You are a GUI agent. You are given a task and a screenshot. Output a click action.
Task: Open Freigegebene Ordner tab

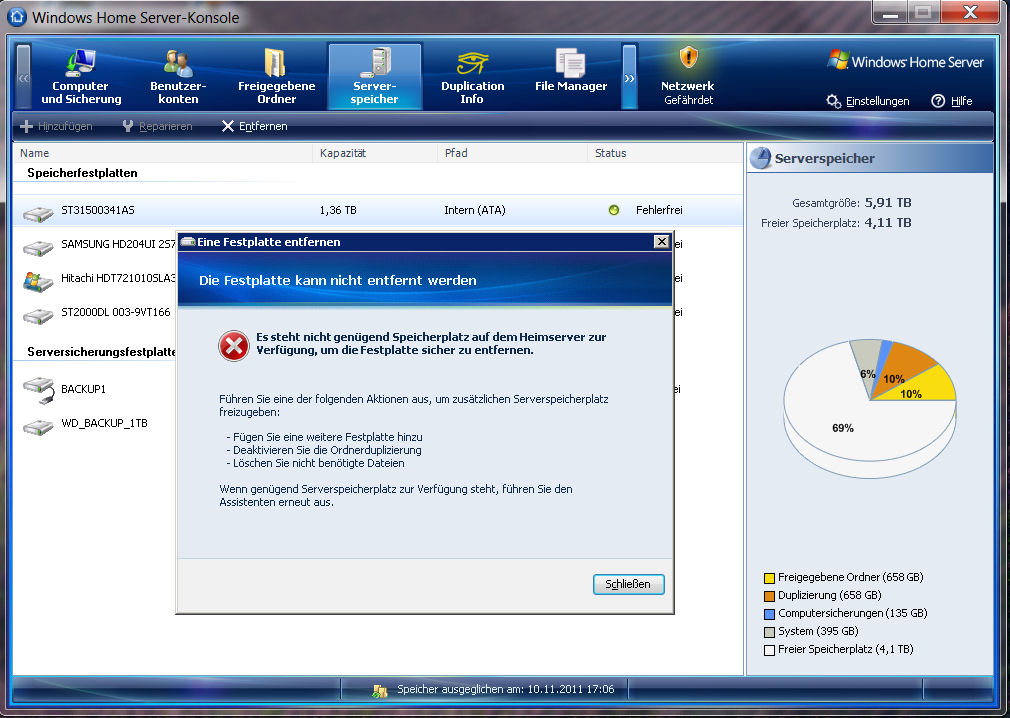[276, 77]
